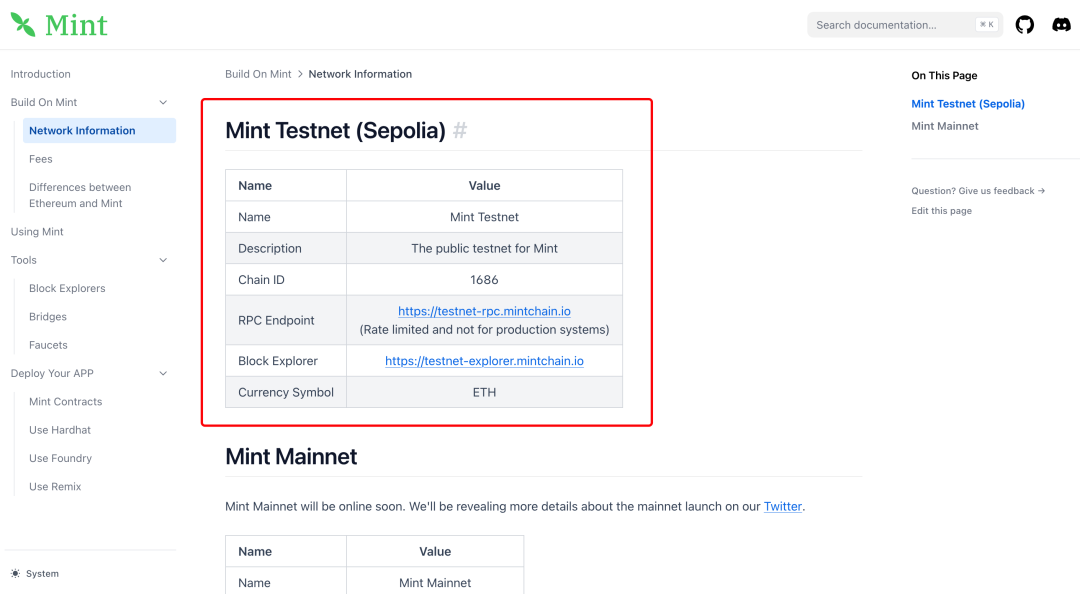Follow the Twitter link

(x=782, y=507)
